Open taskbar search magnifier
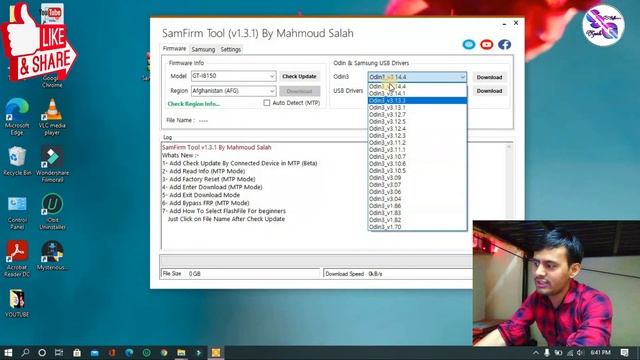 25,353
